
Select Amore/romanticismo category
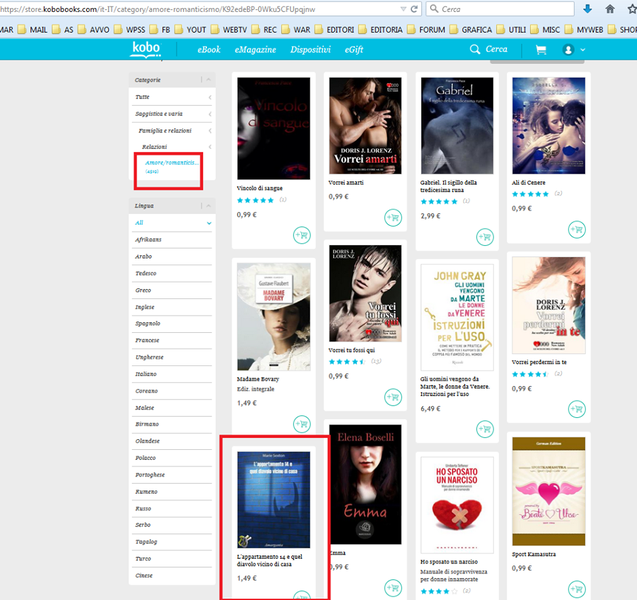click(171, 162)
